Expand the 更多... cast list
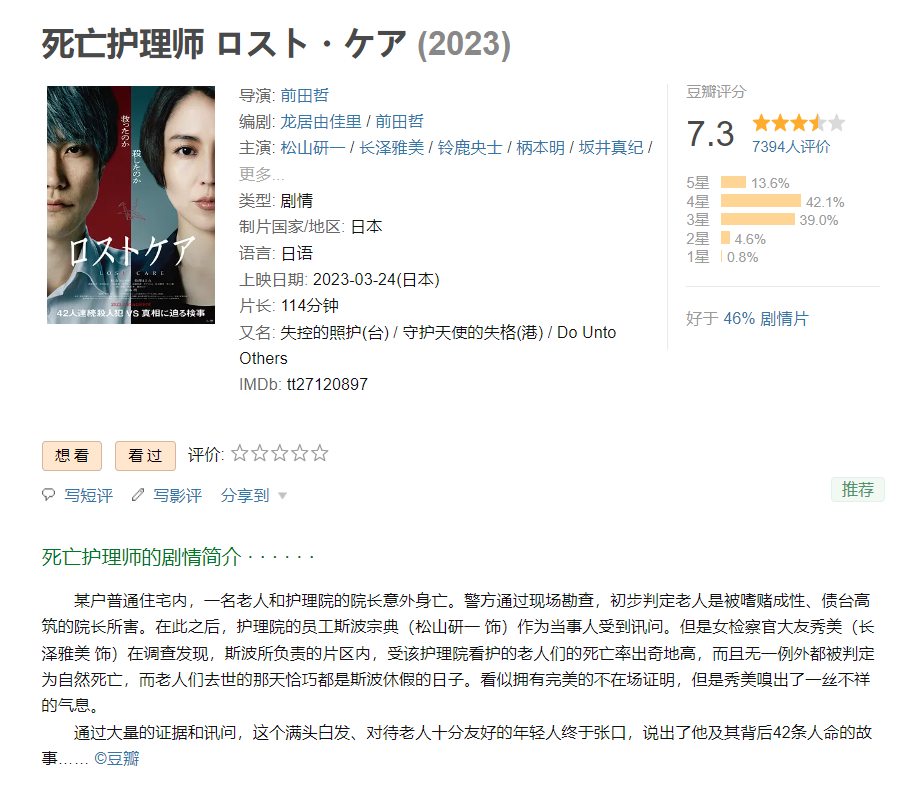 coord(261,174)
